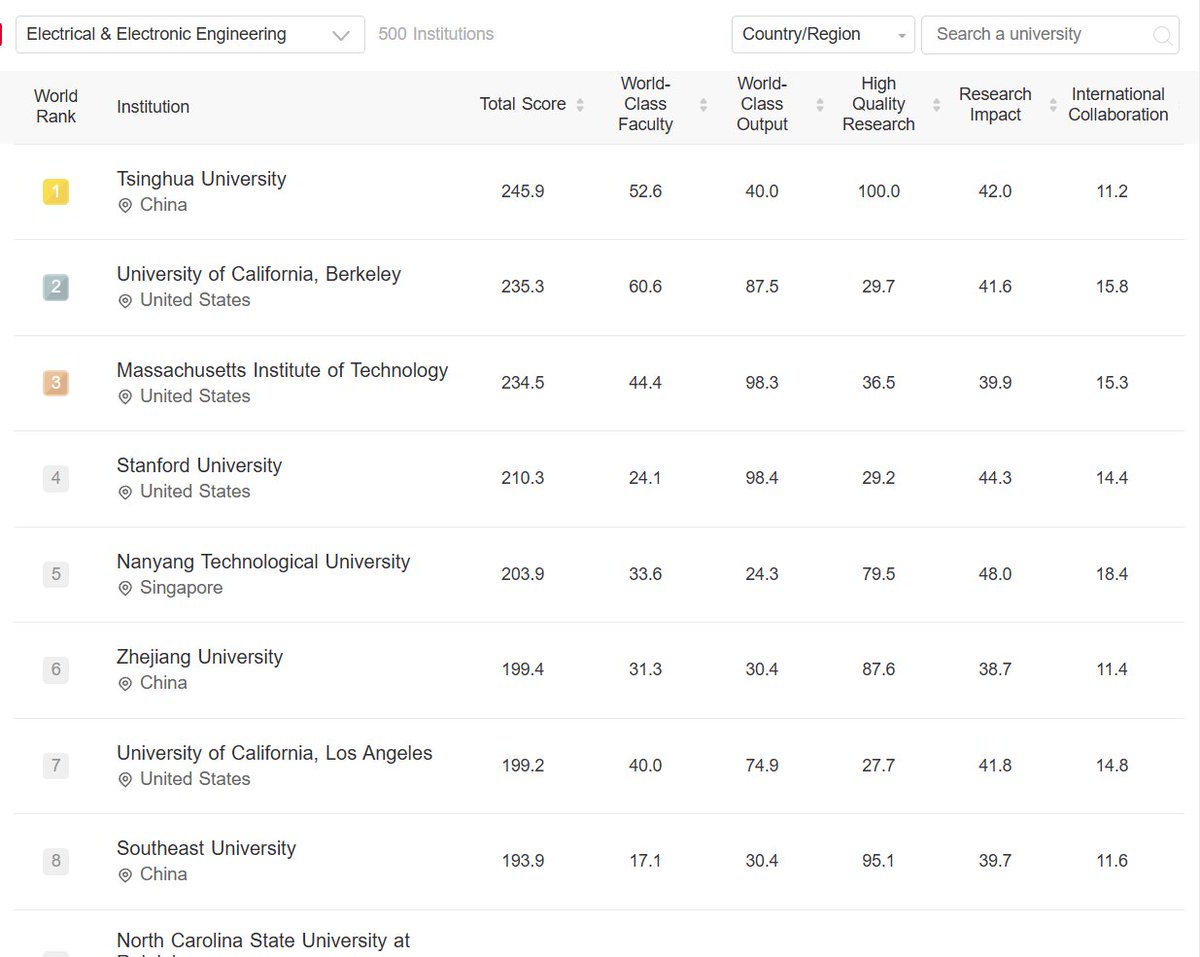This screenshot has height=957, width=1200.
Task: Click the rank 5 badge
Action: [56, 574]
